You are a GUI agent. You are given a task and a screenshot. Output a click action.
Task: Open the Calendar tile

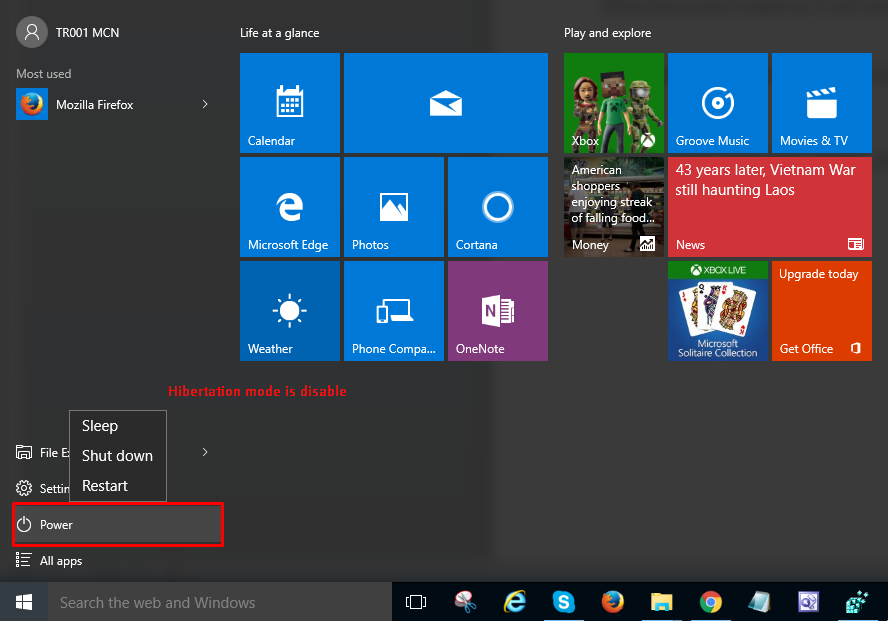(290, 103)
